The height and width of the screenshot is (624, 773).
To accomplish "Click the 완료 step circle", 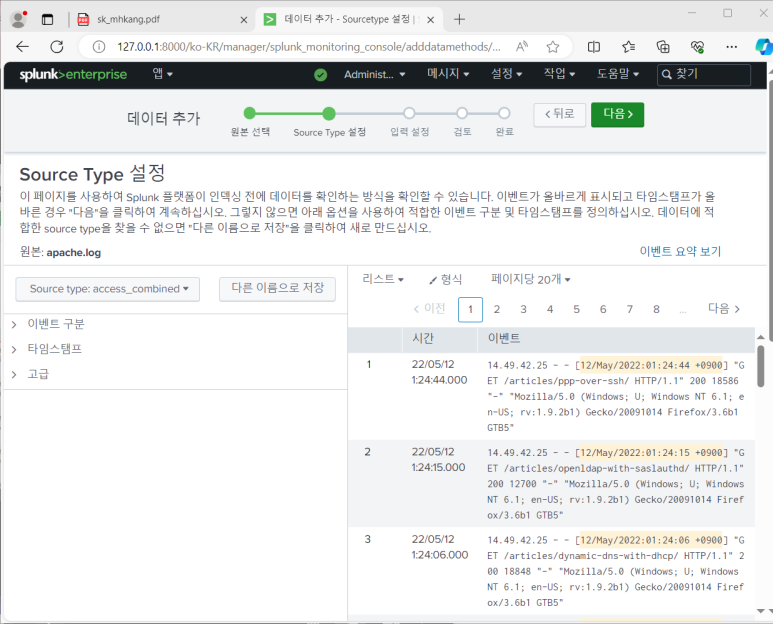I will (x=504, y=113).
